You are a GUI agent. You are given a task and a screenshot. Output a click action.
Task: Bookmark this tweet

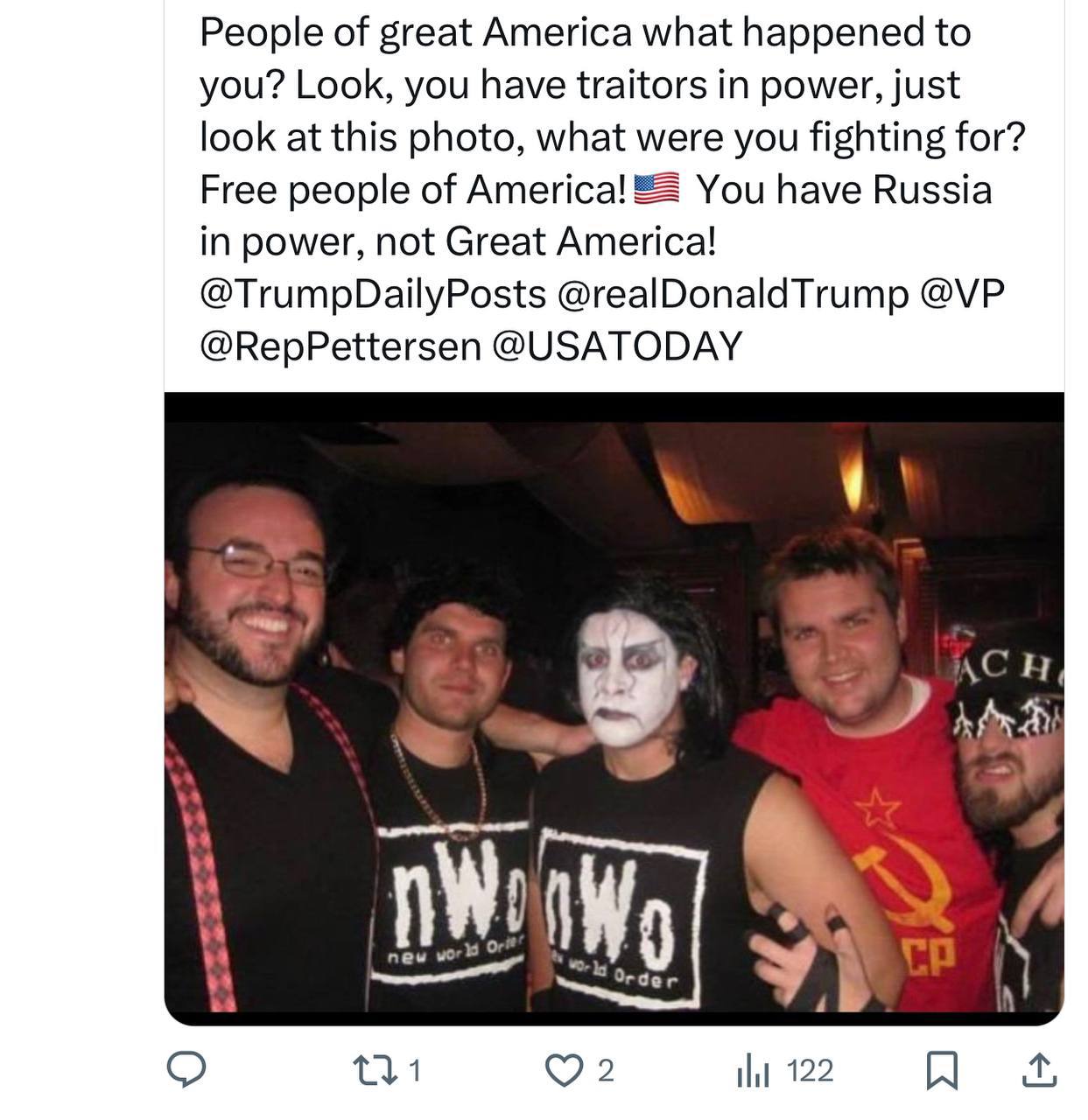point(941,1070)
